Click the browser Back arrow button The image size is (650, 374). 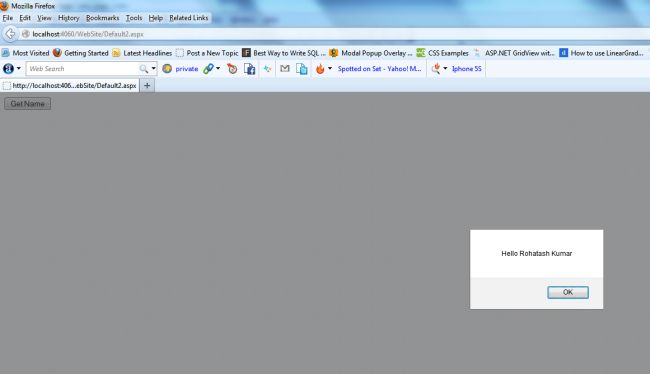tap(10, 34)
